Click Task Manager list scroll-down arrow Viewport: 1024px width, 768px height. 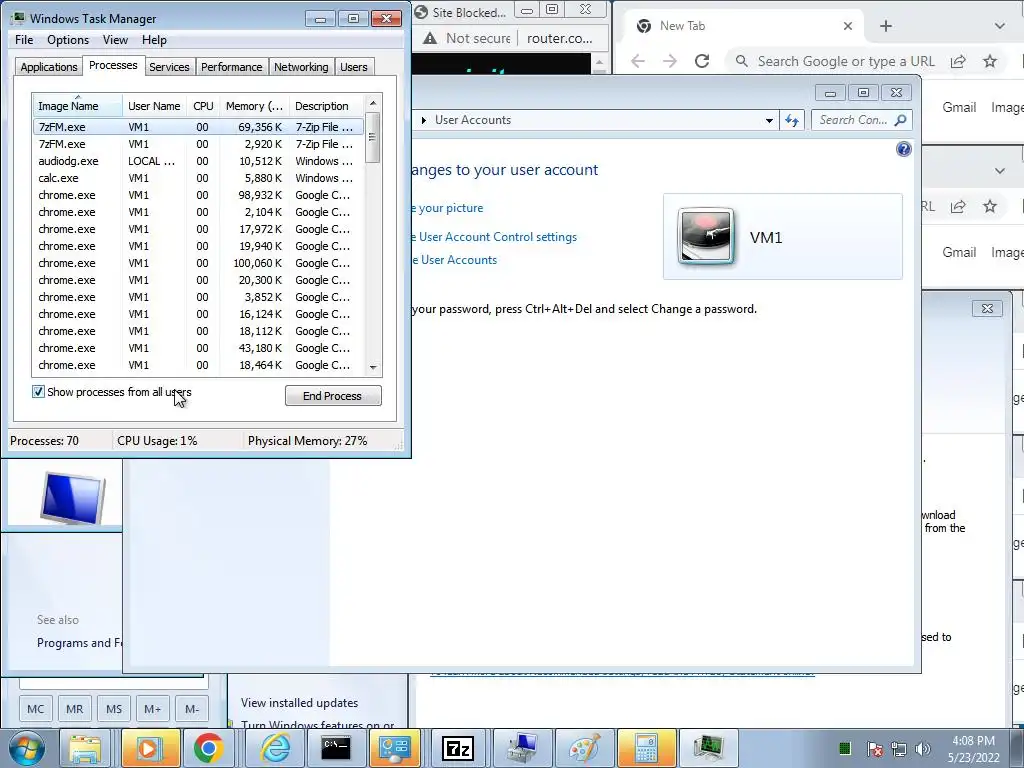373,368
